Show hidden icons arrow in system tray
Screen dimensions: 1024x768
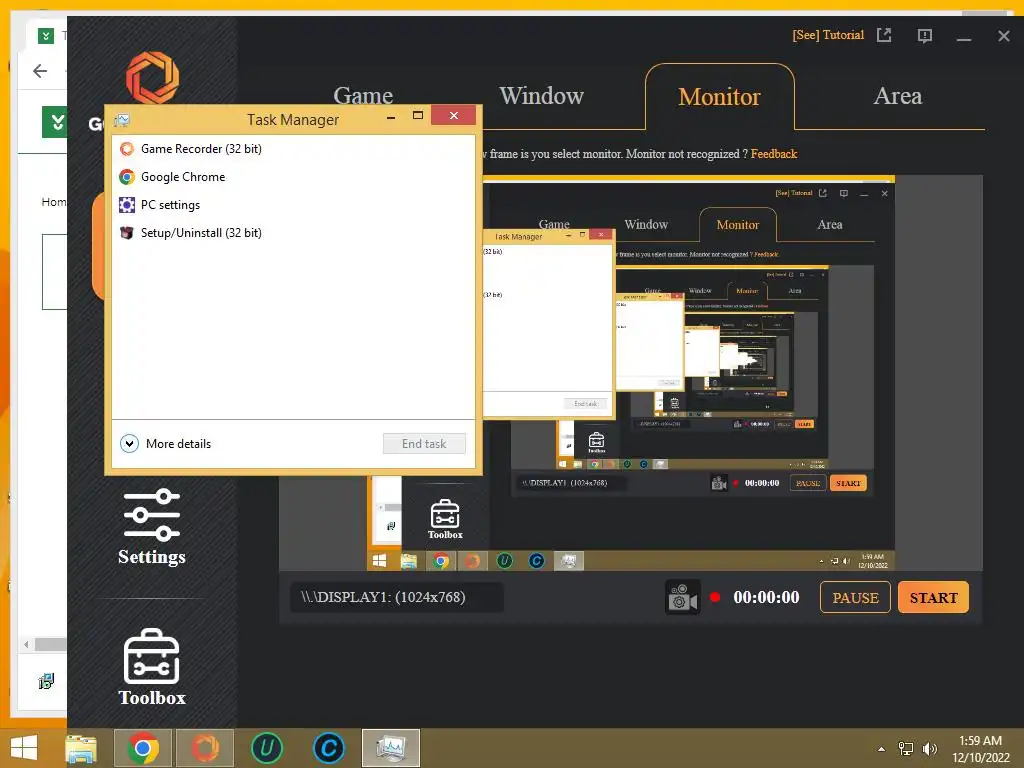click(x=882, y=749)
